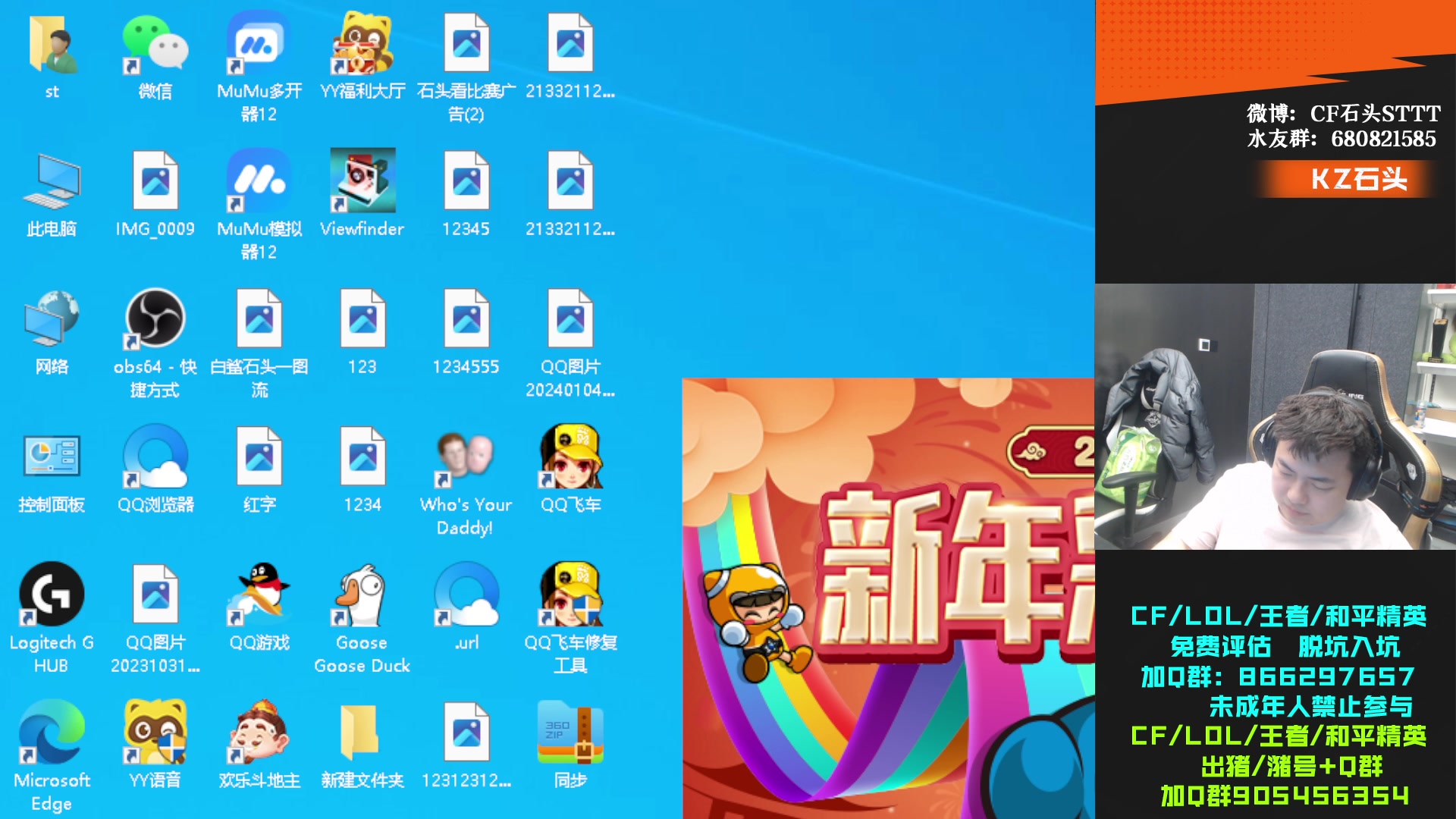The height and width of the screenshot is (819, 1456).
Task: Open 此电脑 (This PC)
Action: (x=51, y=184)
